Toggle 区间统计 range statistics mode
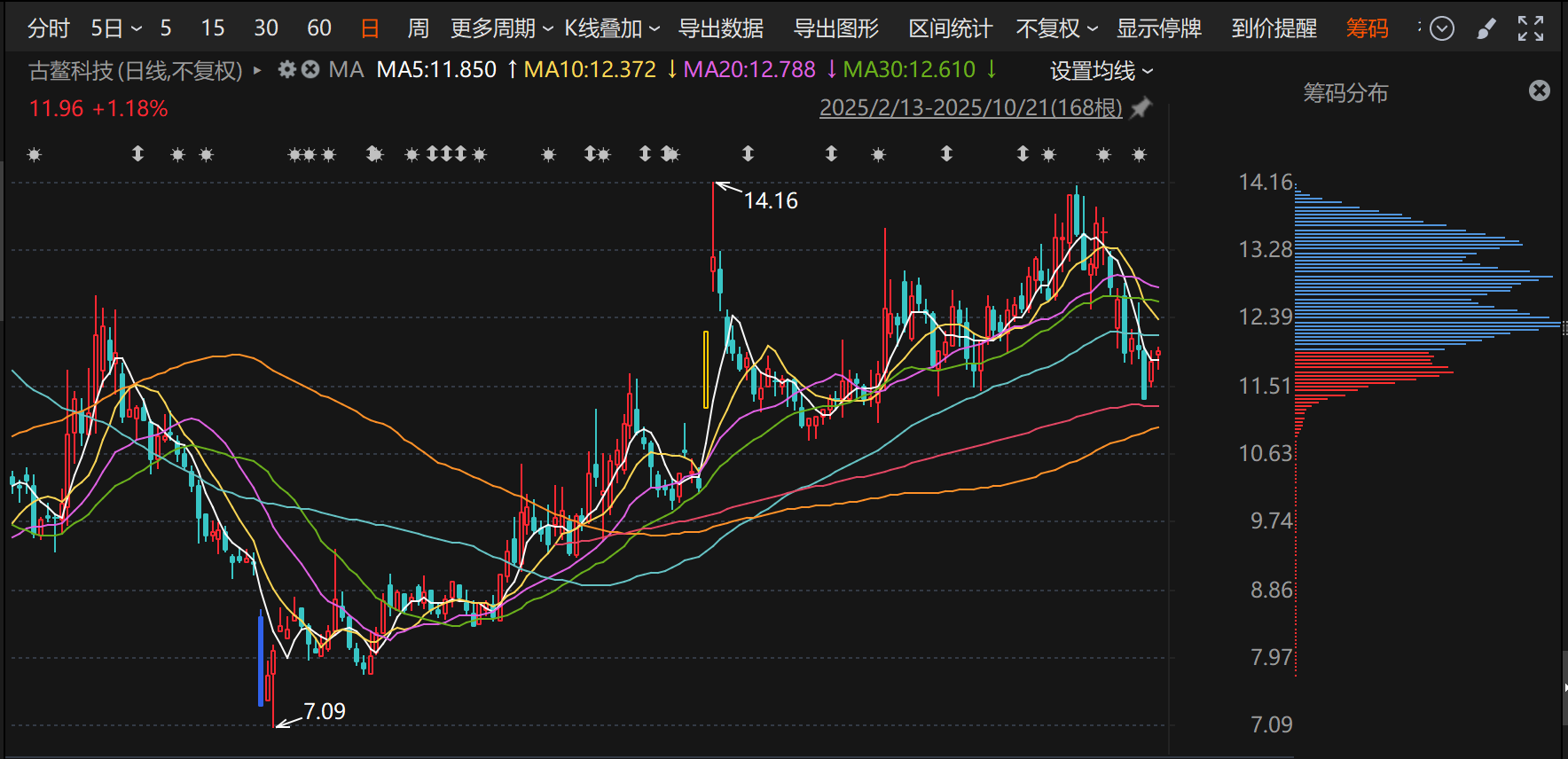 pyautogui.click(x=950, y=28)
